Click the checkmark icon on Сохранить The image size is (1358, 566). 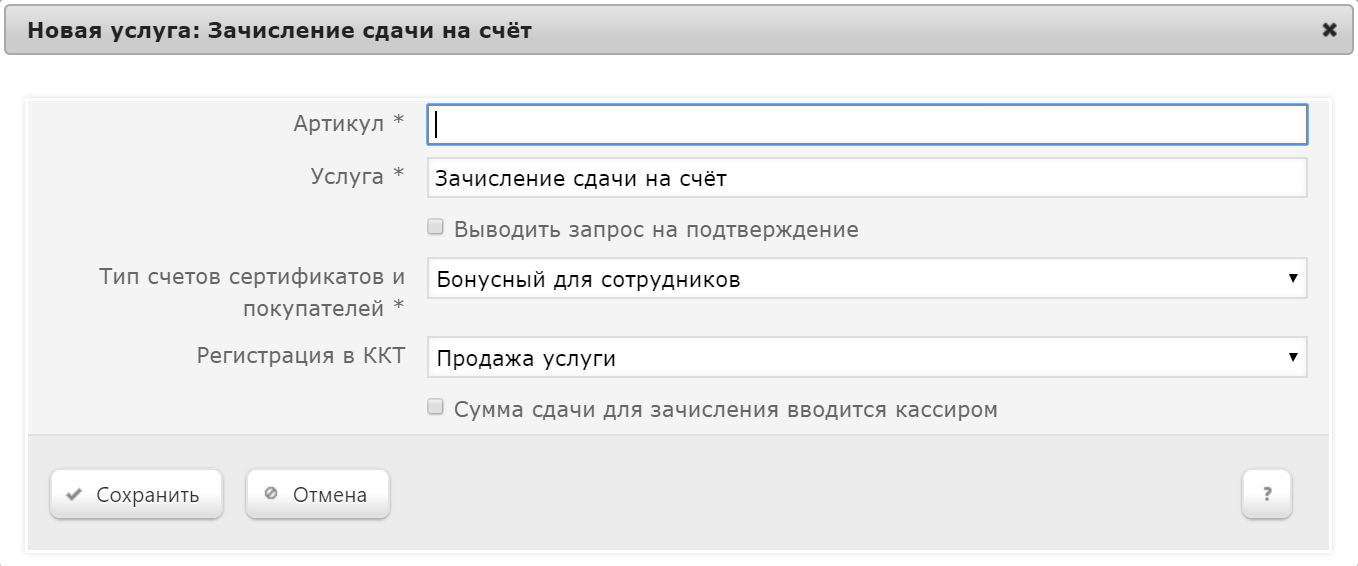pyautogui.click(x=73, y=495)
